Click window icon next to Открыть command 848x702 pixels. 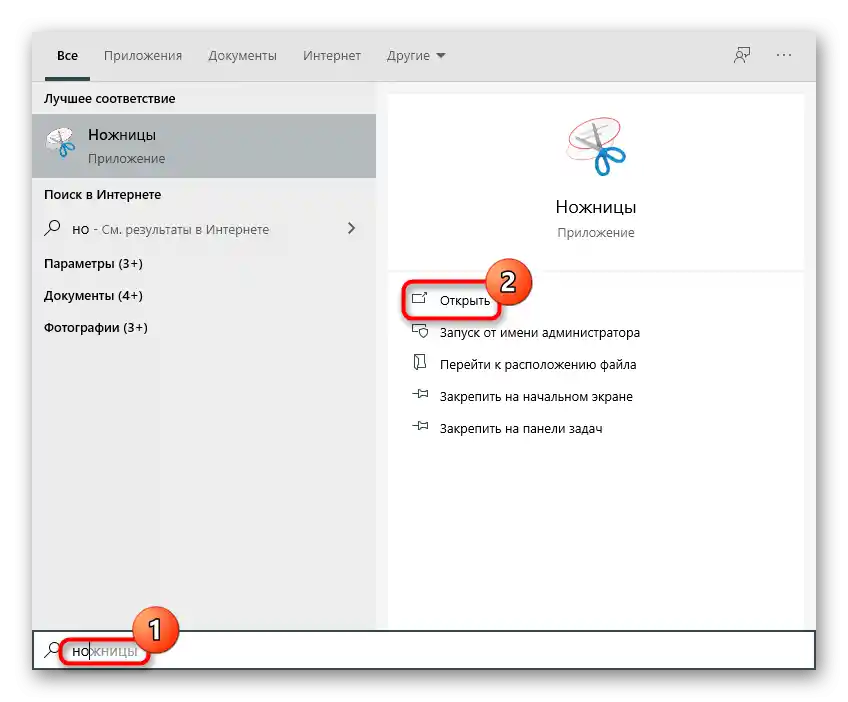point(421,299)
